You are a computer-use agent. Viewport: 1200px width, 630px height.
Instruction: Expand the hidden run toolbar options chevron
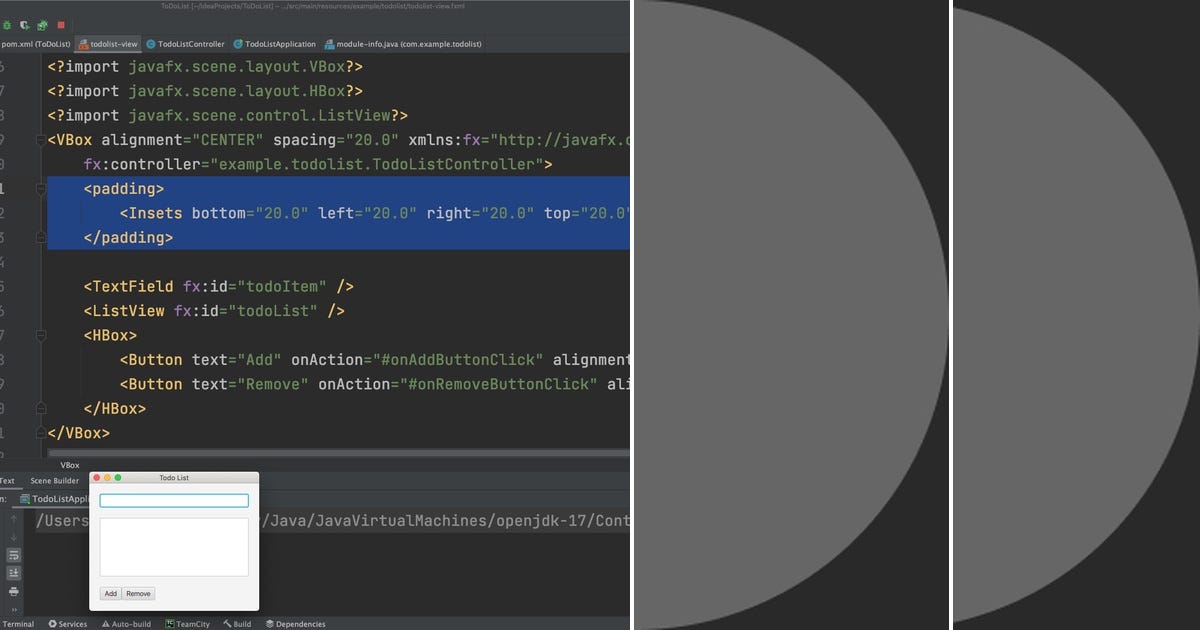click(12, 608)
